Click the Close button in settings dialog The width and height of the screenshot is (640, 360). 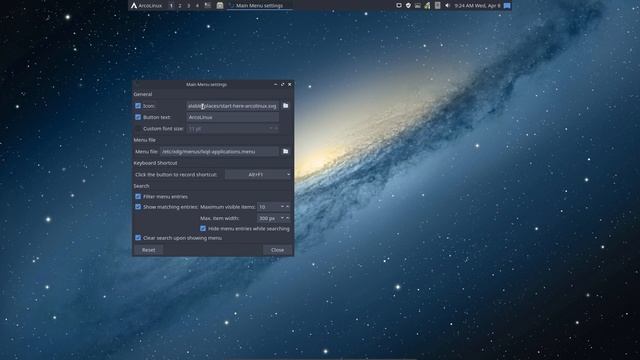pos(278,250)
